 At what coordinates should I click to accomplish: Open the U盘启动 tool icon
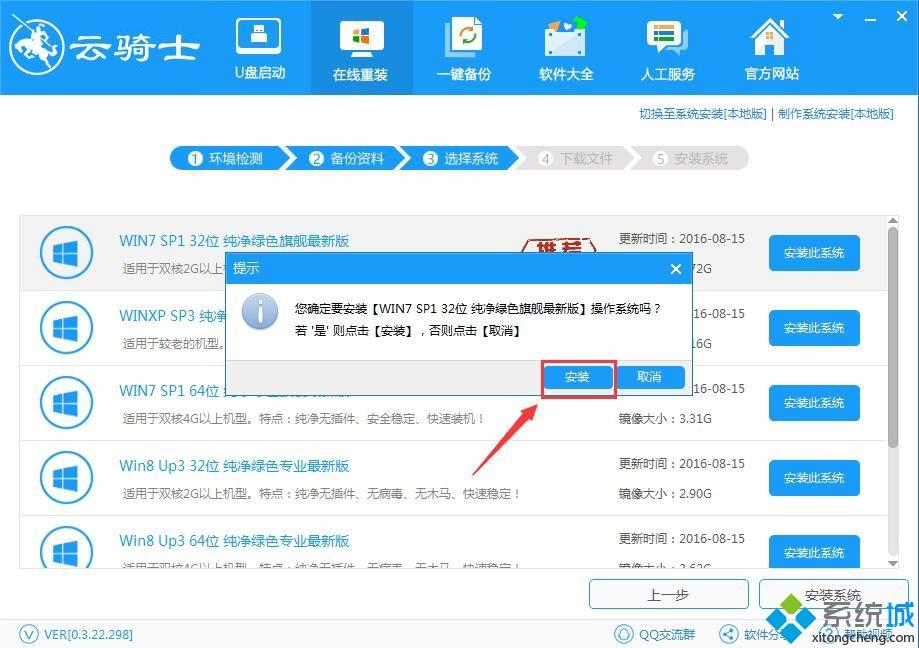(x=259, y=38)
